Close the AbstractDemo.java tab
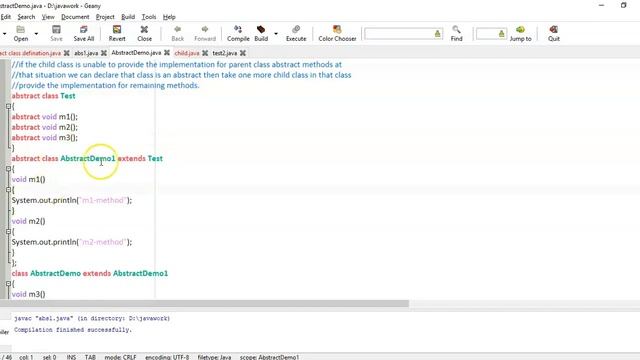 point(167,53)
